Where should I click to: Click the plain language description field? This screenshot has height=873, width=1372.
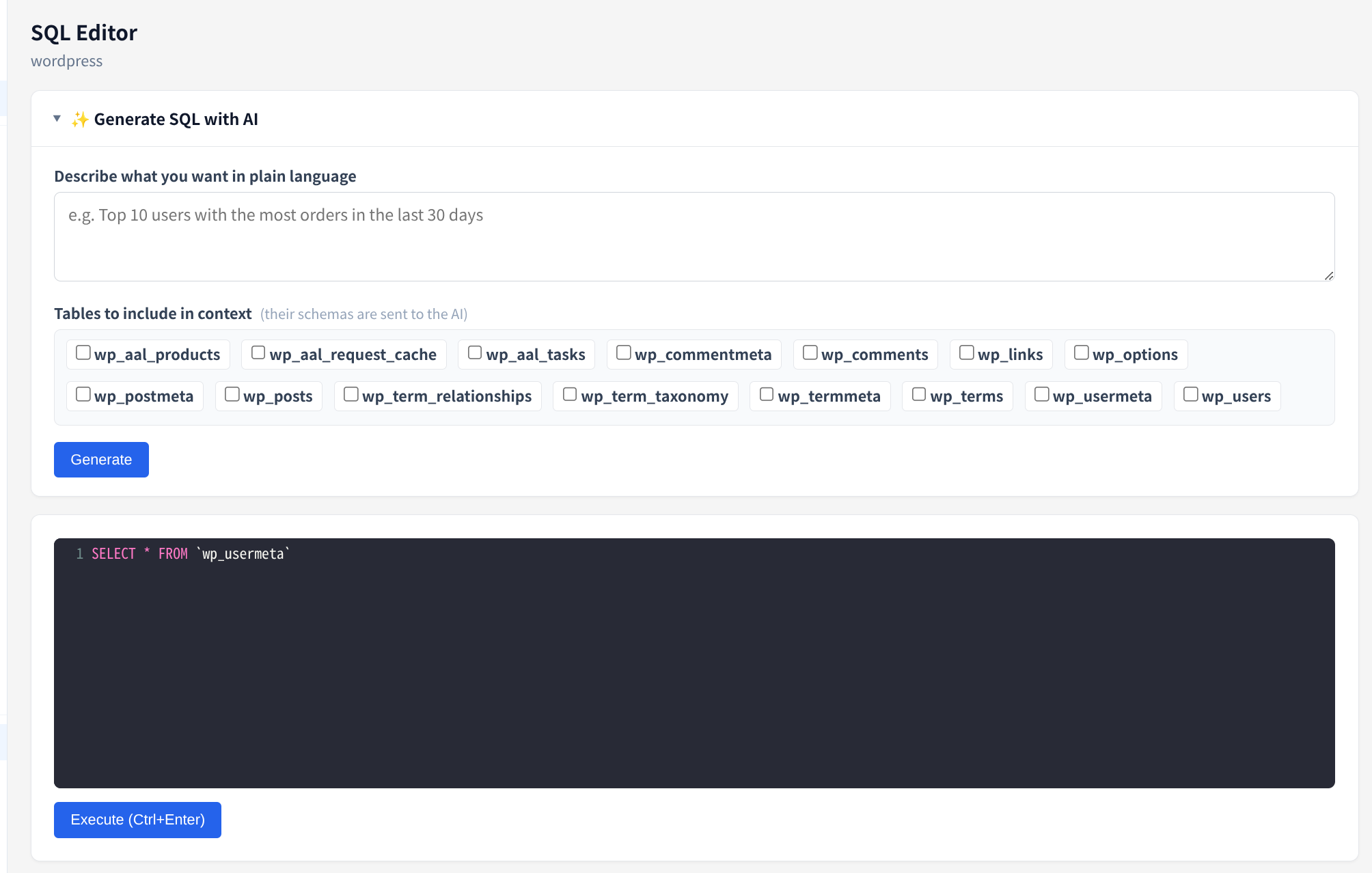coord(693,236)
